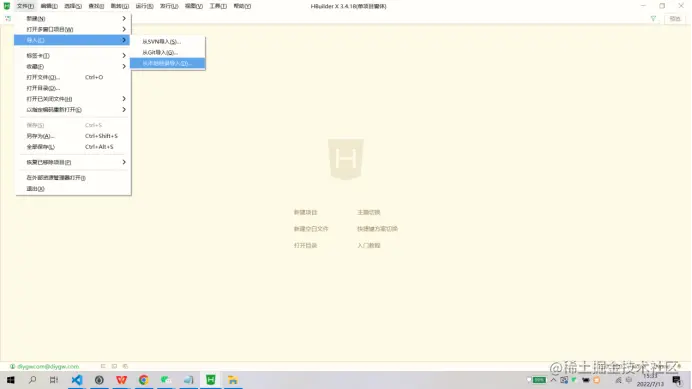Click the filter funnel icon in toolbar
The height and width of the screenshot is (389, 692).
[653, 19]
